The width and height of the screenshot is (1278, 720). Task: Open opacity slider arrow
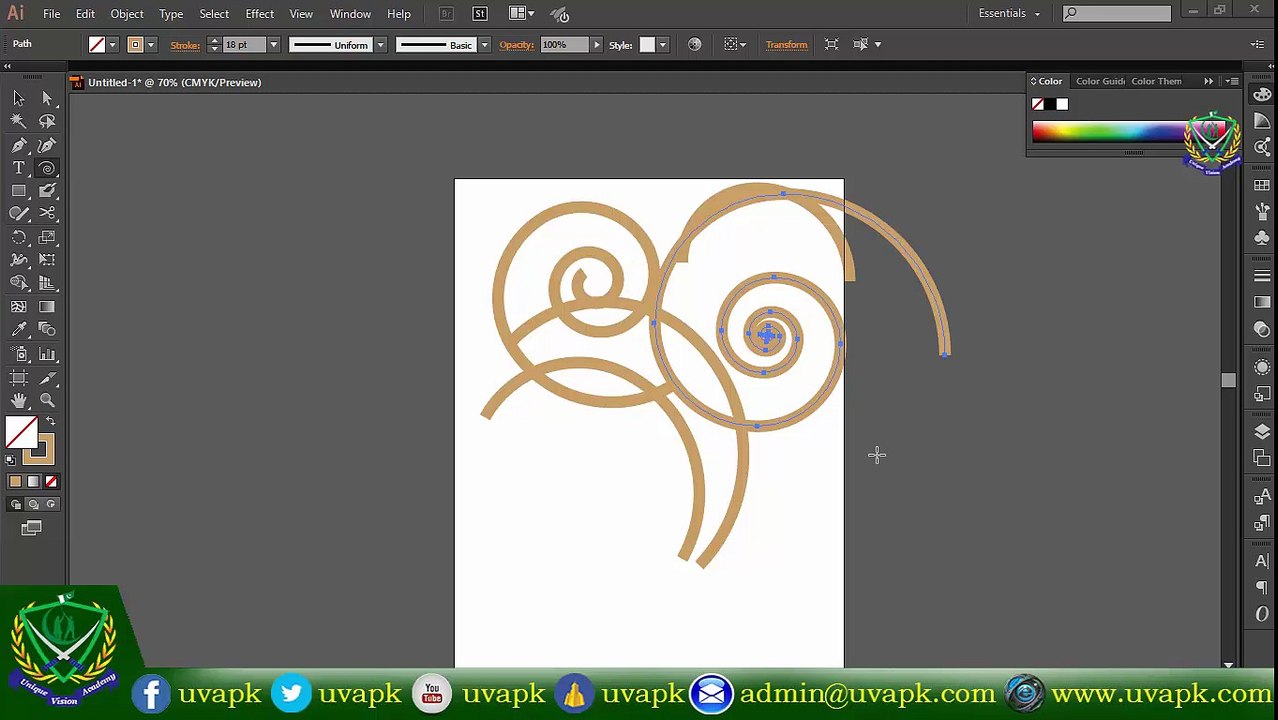coord(597,45)
